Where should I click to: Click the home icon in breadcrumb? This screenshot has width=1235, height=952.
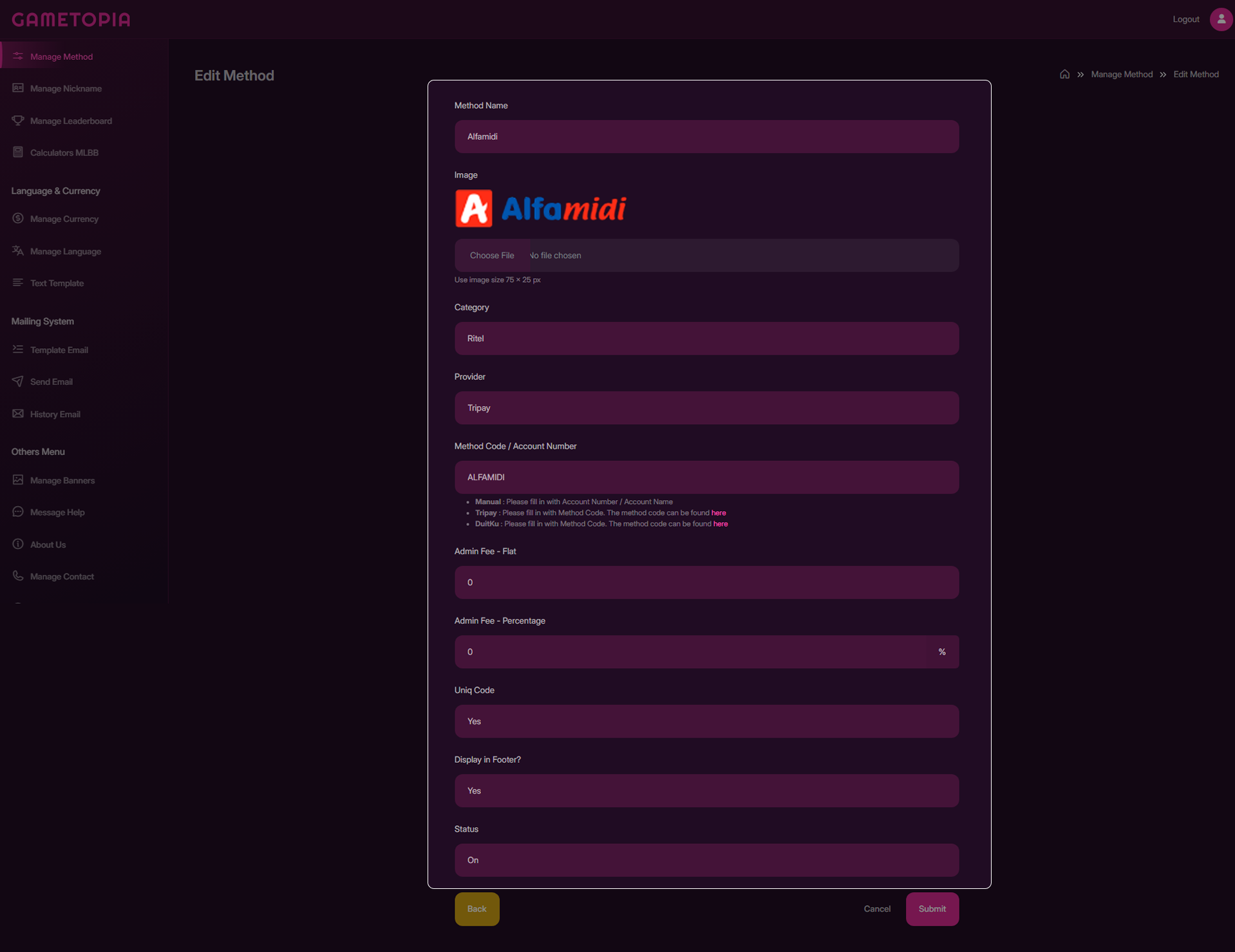click(1064, 74)
